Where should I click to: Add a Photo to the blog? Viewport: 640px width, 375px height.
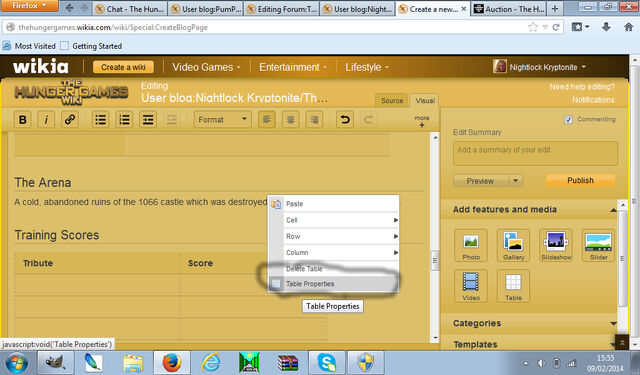[471, 245]
